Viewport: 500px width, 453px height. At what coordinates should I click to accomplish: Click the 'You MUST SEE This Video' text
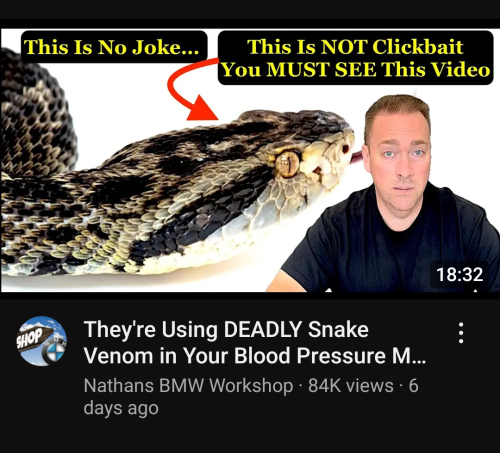point(355,70)
